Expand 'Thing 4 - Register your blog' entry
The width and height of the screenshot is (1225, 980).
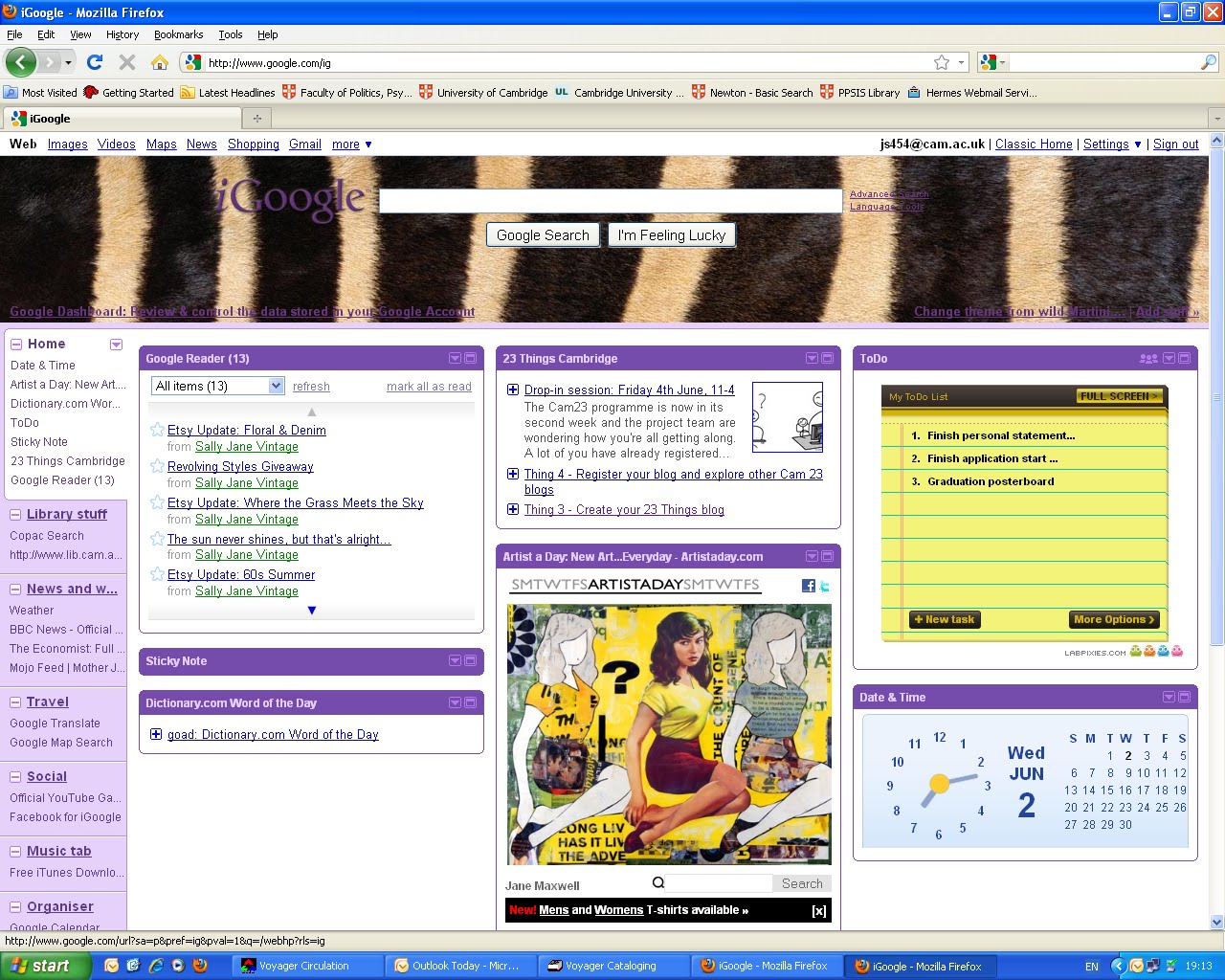[513, 474]
